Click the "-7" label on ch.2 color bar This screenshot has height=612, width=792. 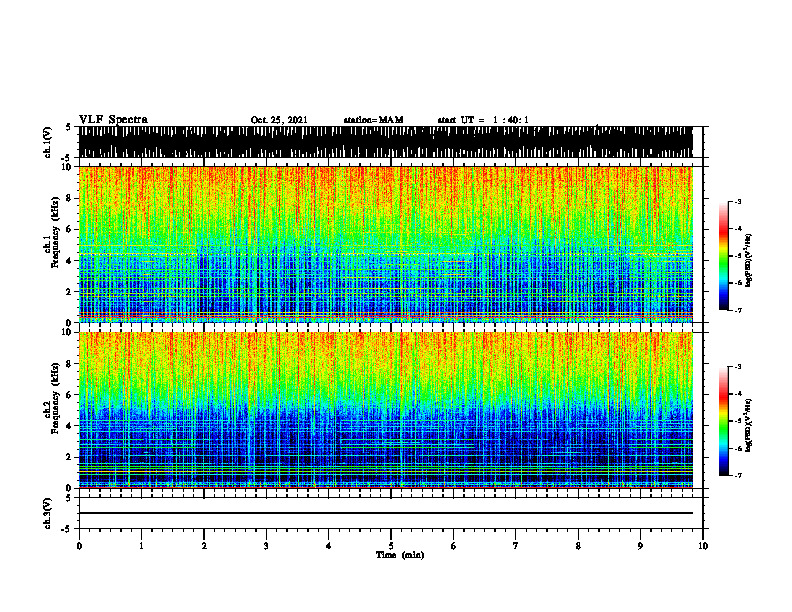pos(737,475)
